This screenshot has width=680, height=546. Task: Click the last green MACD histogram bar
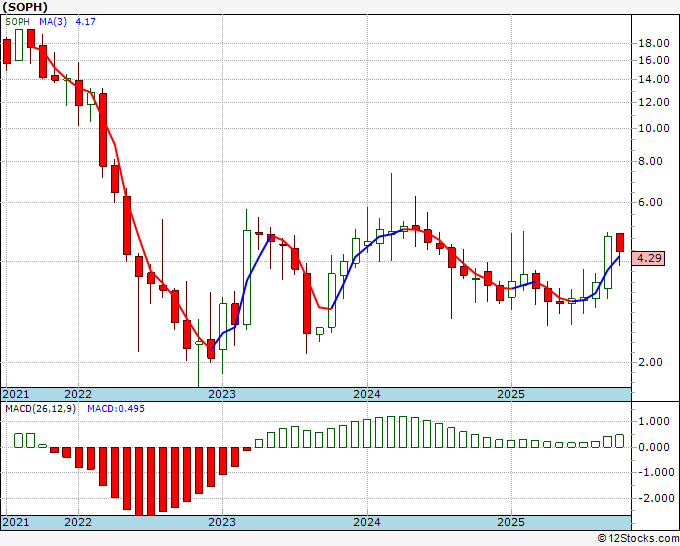(x=620, y=441)
